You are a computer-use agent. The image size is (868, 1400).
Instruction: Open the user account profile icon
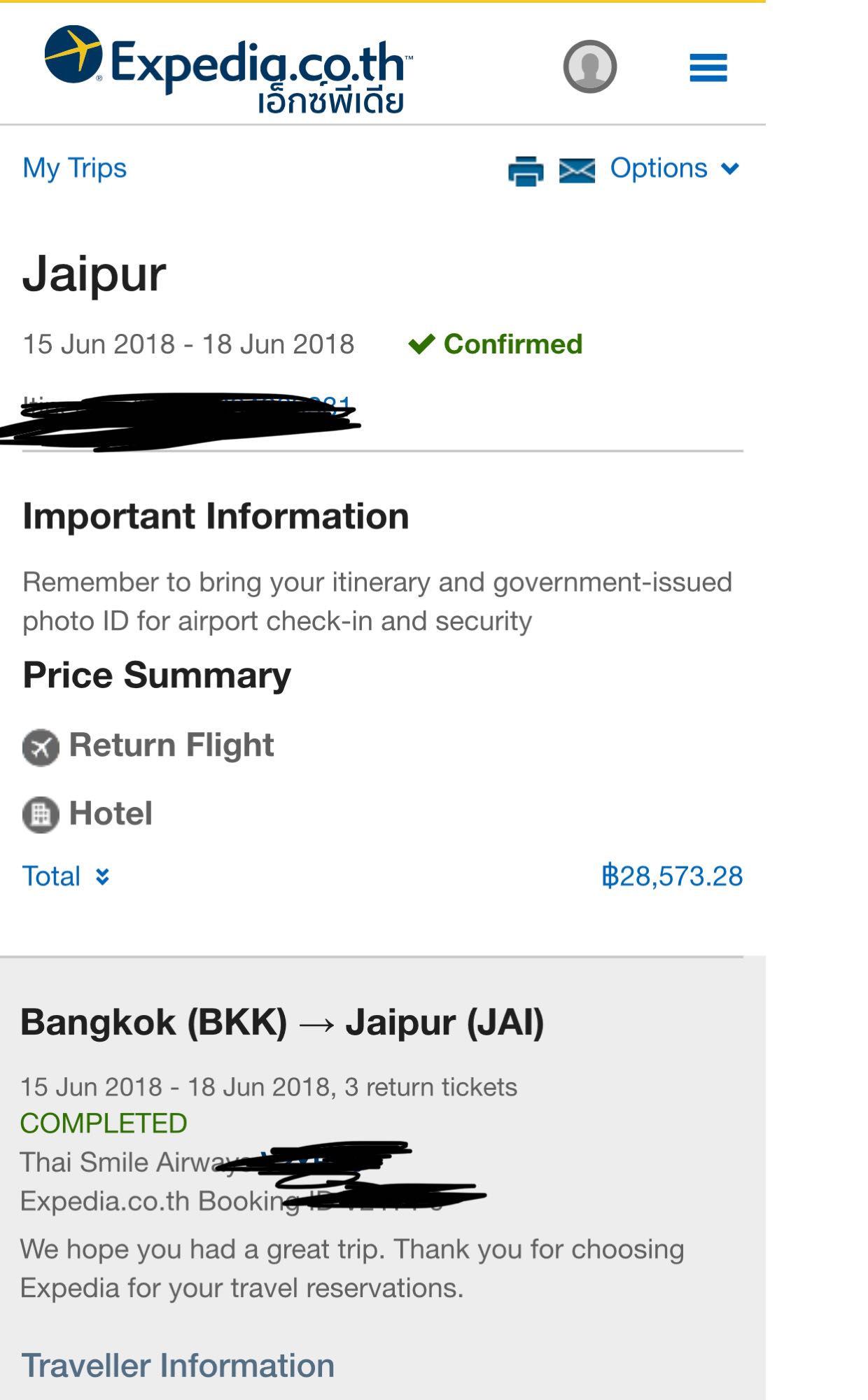(589, 66)
